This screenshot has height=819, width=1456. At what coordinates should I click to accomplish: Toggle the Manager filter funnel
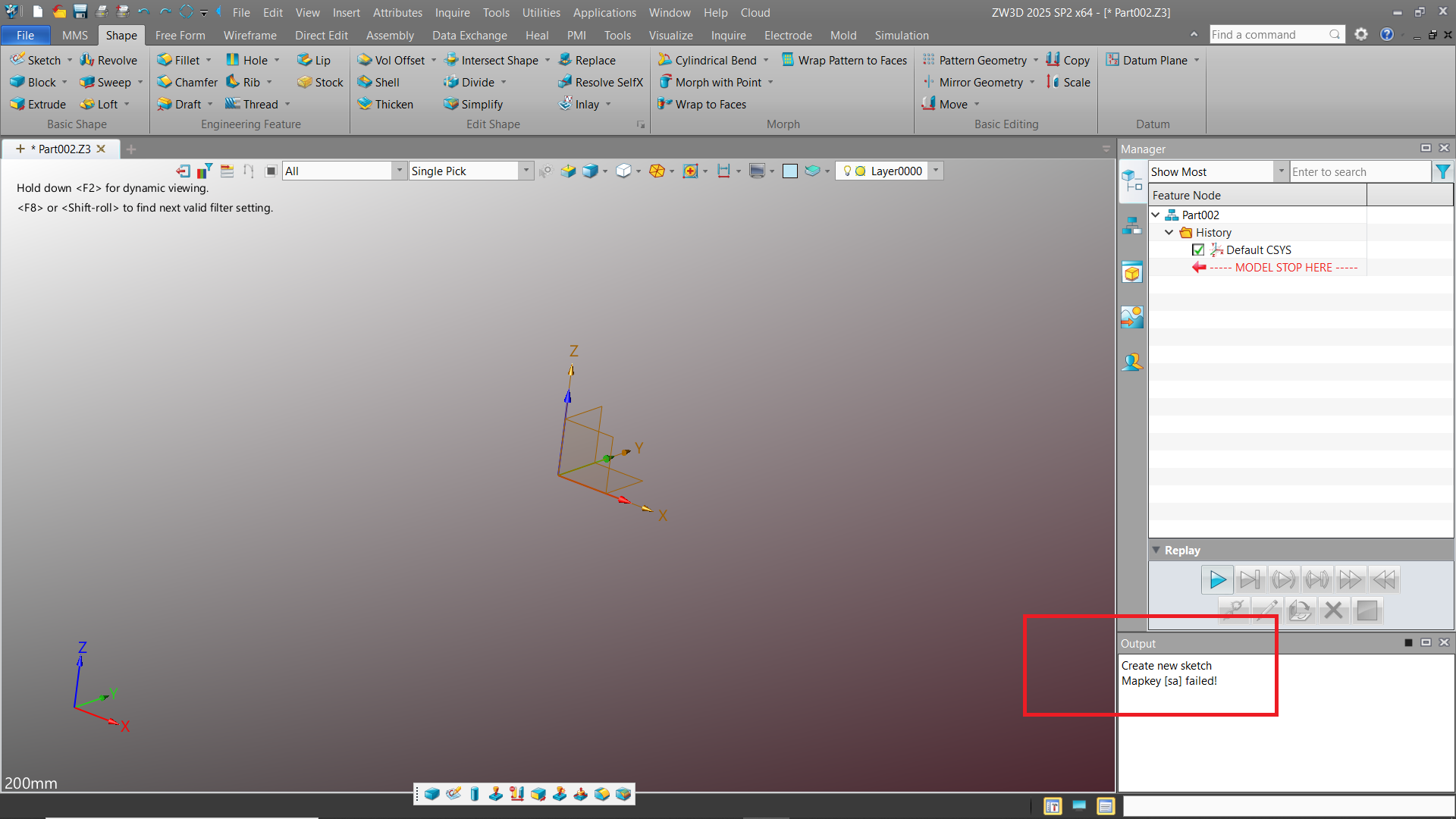1443,171
